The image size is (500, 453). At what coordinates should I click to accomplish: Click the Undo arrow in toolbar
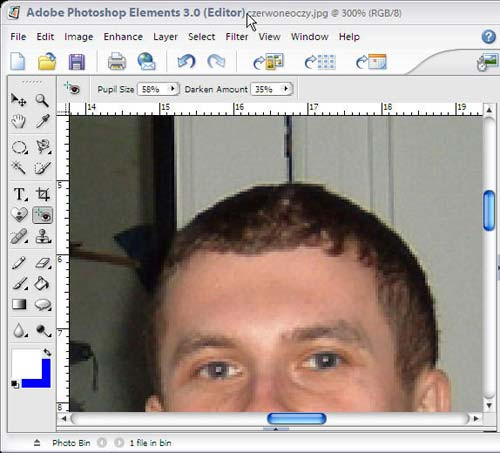point(186,62)
